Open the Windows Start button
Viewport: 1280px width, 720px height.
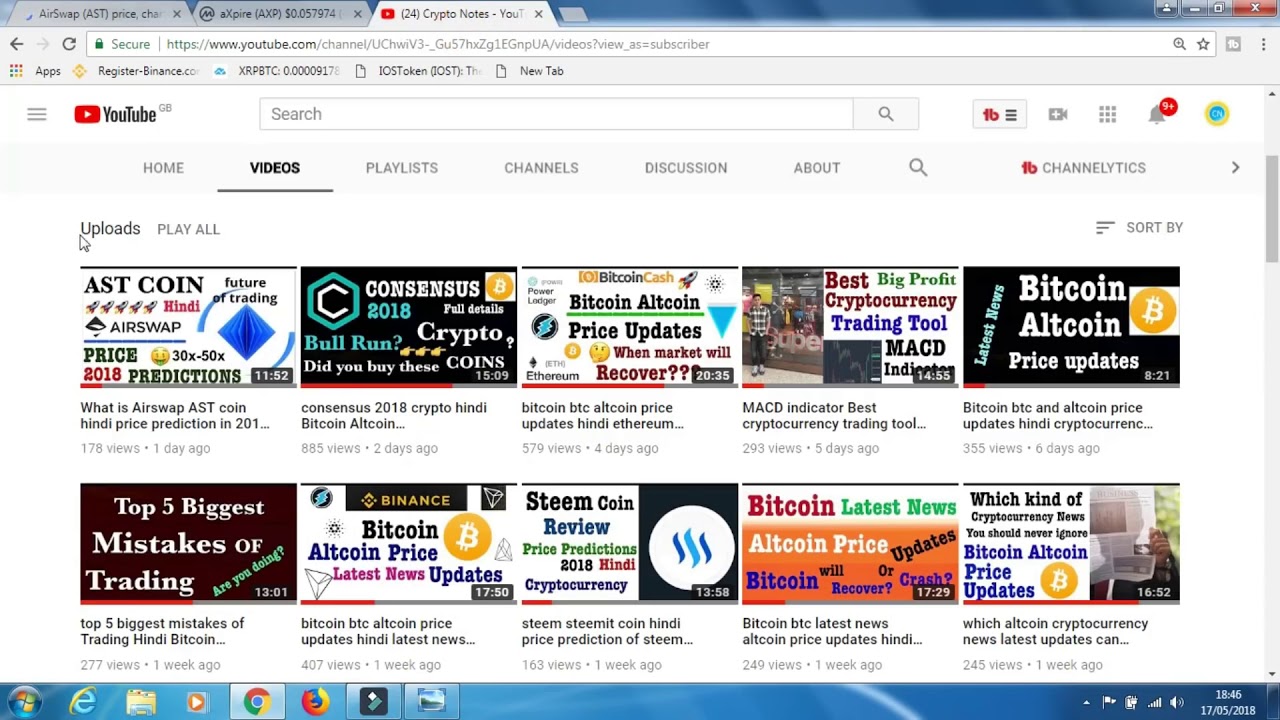coord(23,702)
